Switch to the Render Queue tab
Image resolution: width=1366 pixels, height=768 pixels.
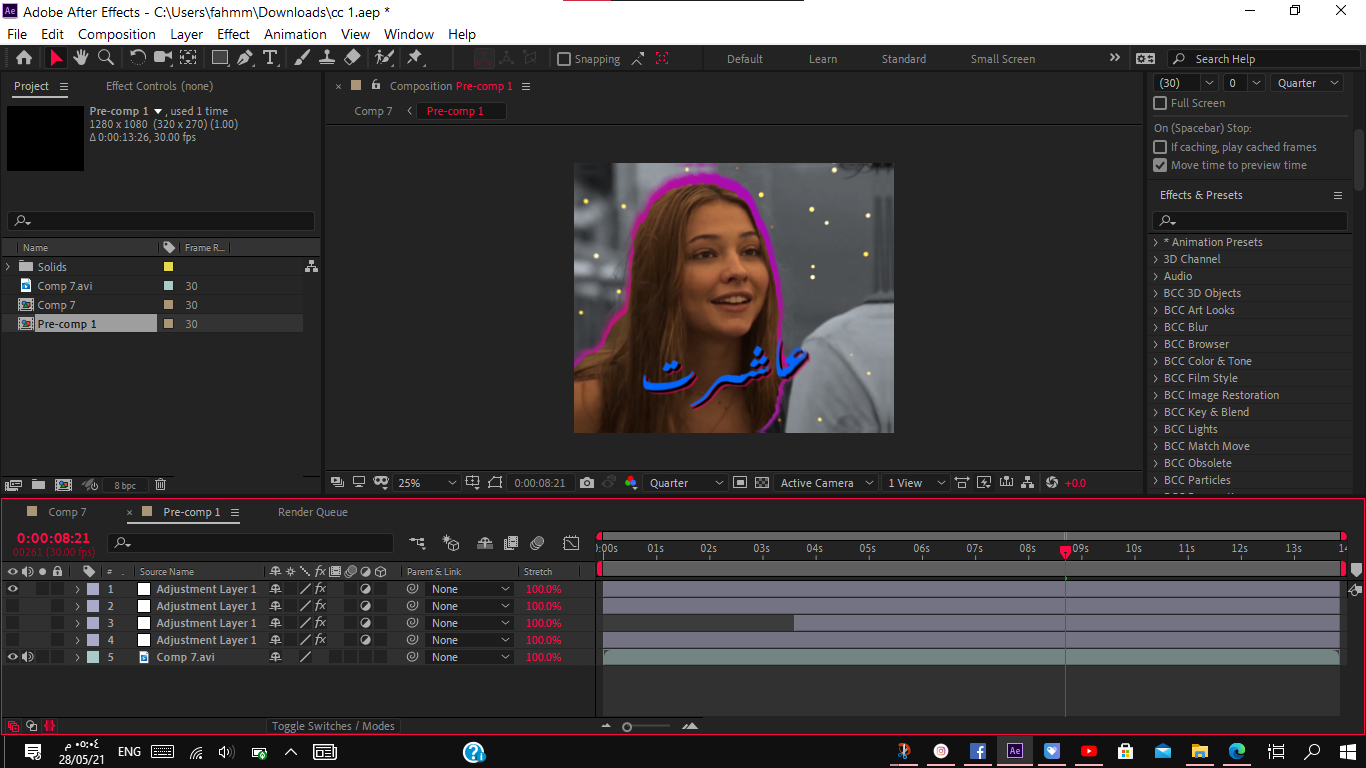click(312, 512)
